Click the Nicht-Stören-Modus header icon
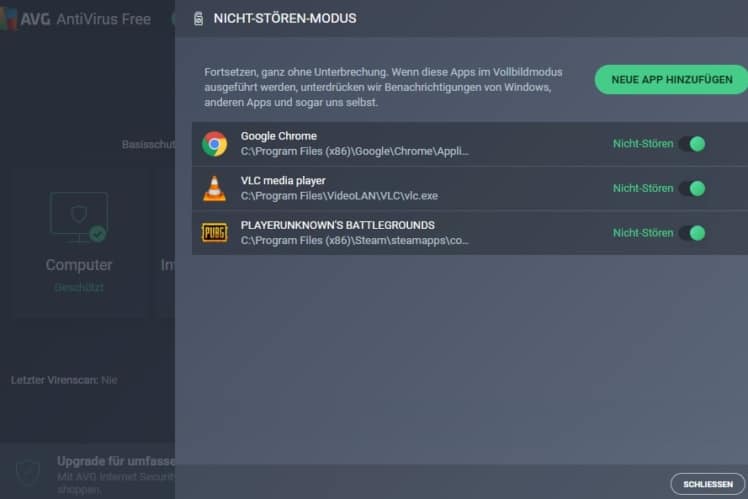Viewport: 748px width, 499px height. pyautogui.click(x=198, y=19)
